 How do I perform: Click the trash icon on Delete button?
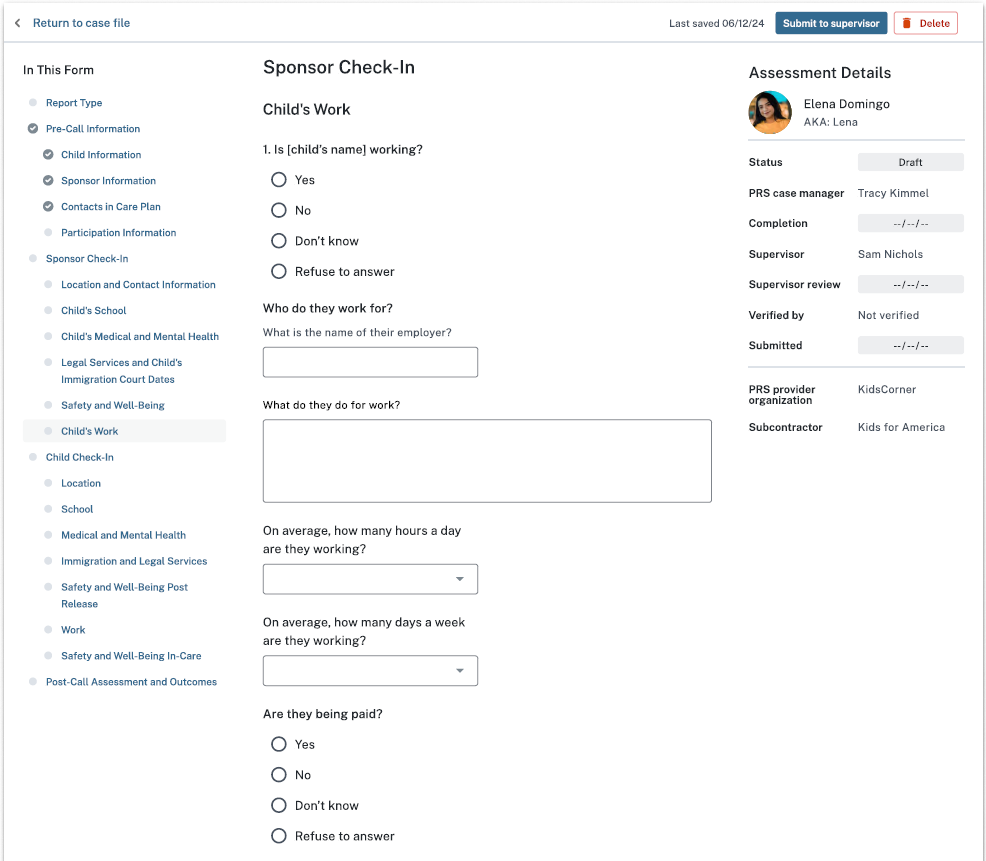coord(907,23)
